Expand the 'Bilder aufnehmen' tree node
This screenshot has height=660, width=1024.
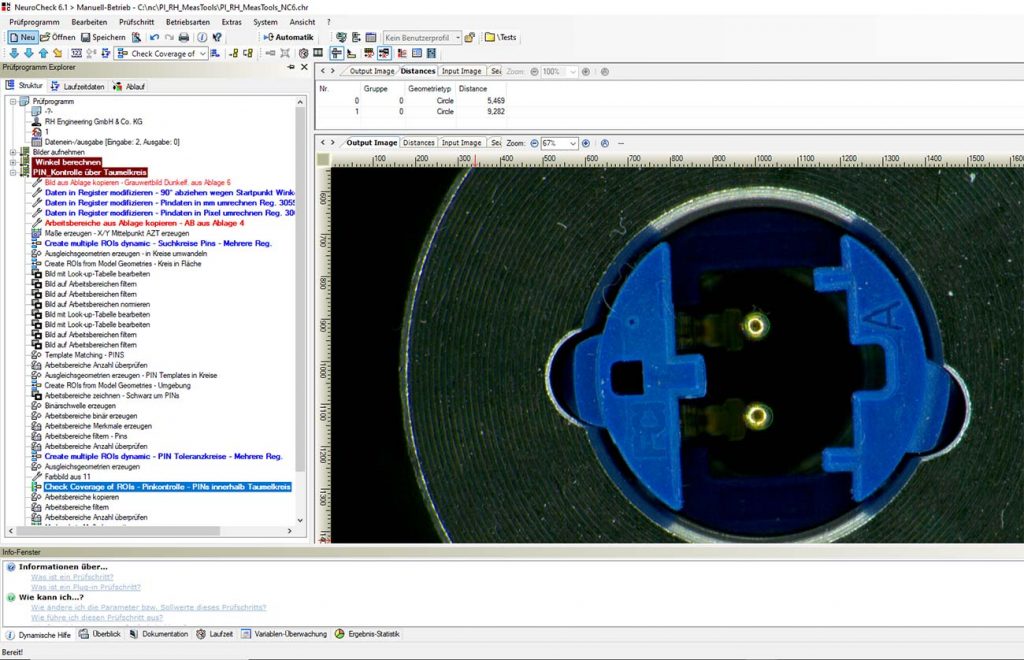(x=12, y=151)
